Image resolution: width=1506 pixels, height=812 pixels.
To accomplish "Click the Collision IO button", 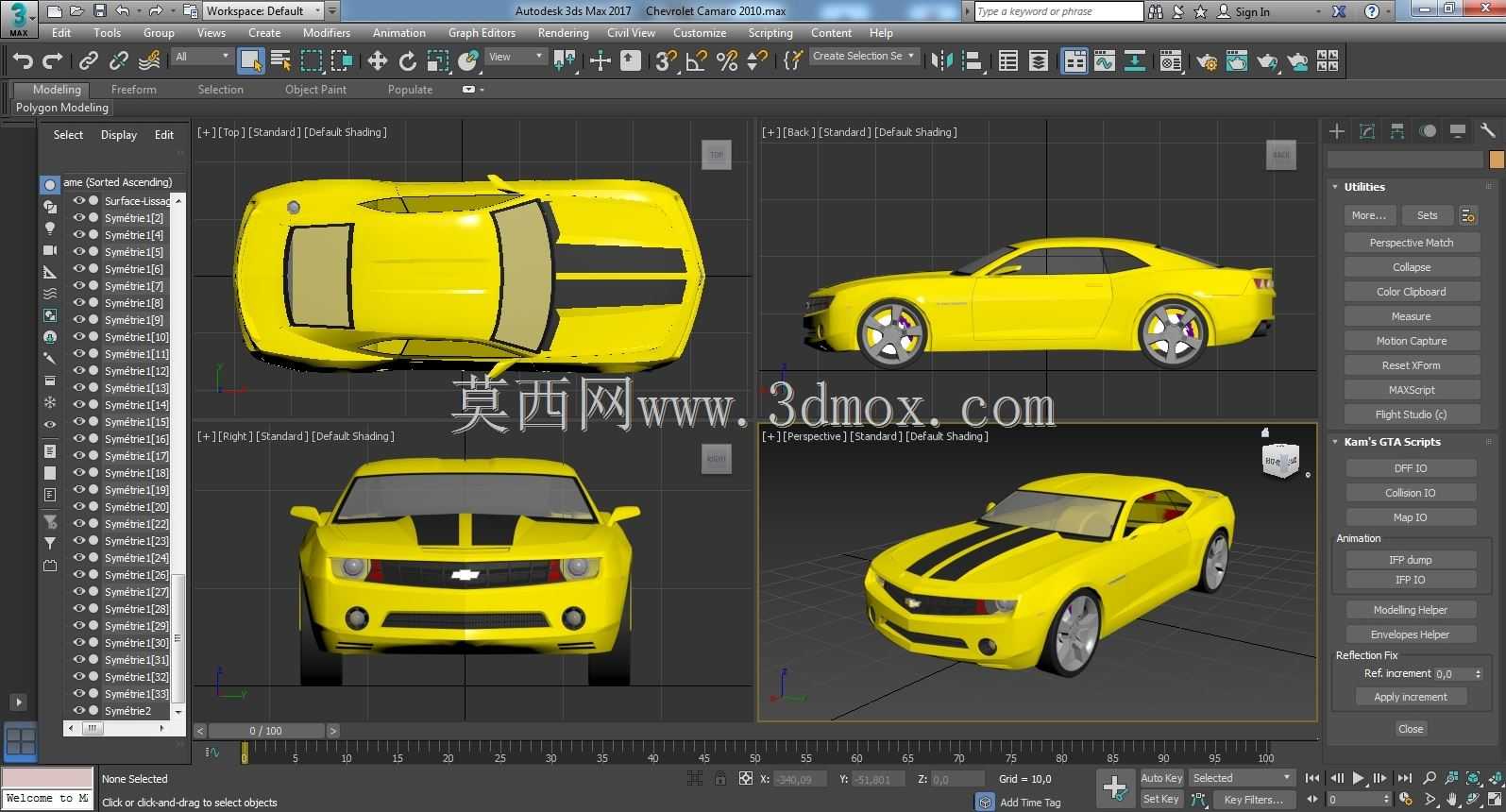I will click(1411, 493).
